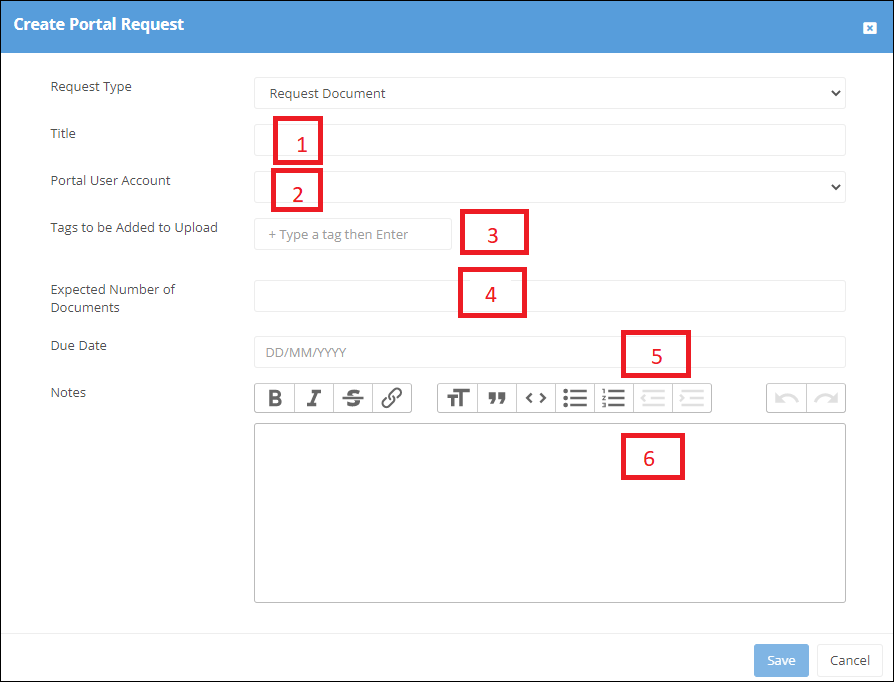
Task: Close the Create Portal Request dialog
Action: point(869,28)
